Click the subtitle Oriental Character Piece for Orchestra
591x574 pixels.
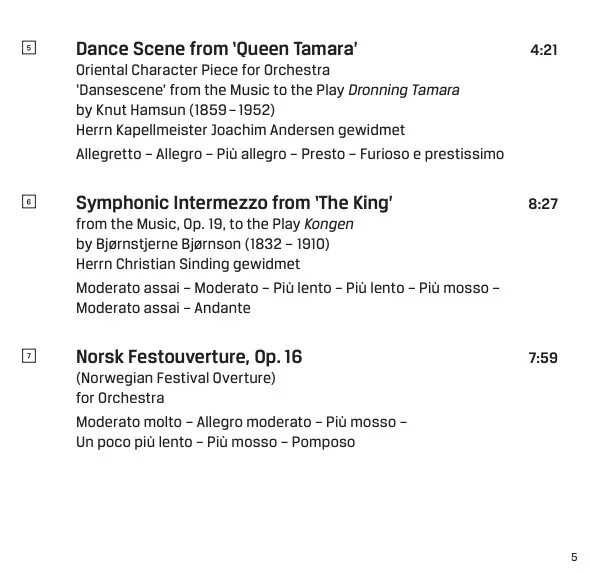(203, 70)
